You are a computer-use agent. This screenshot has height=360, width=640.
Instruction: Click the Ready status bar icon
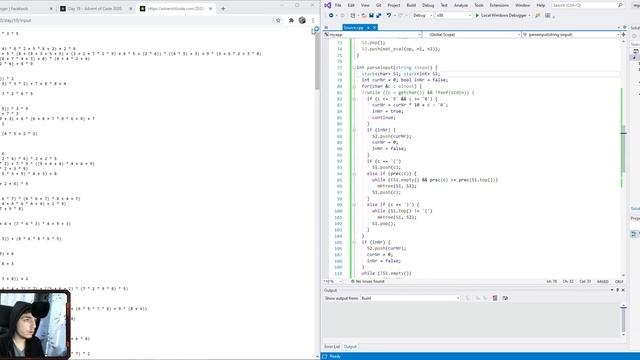click(325, 357)
